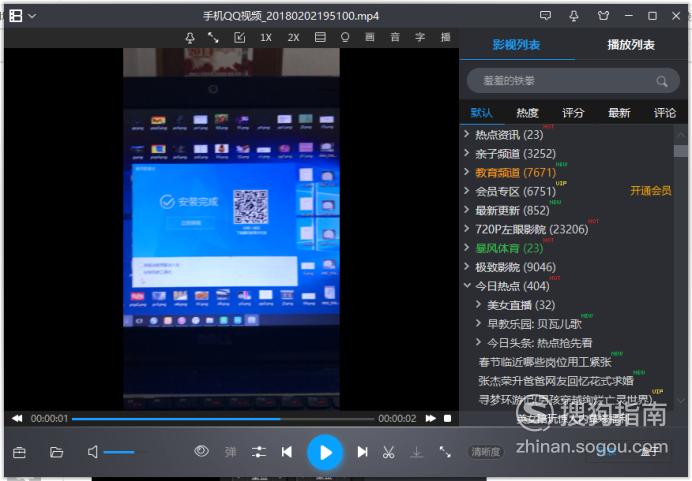Image resolution: width=692 pixels, height=481 pixels.
Task: Click the list scrollbar thumb
Action: pyautogui.click(x=681, y=151)
